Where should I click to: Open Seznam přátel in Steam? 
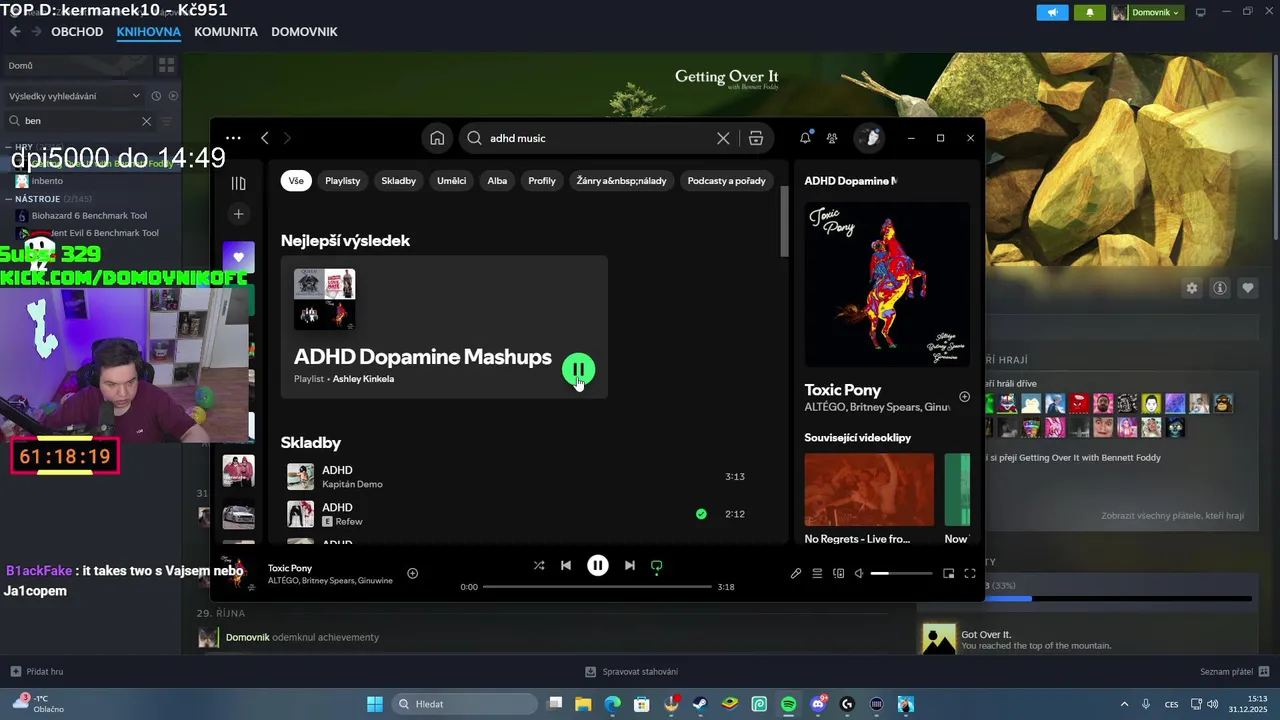pyautogui.click(x=1234, y=672)
